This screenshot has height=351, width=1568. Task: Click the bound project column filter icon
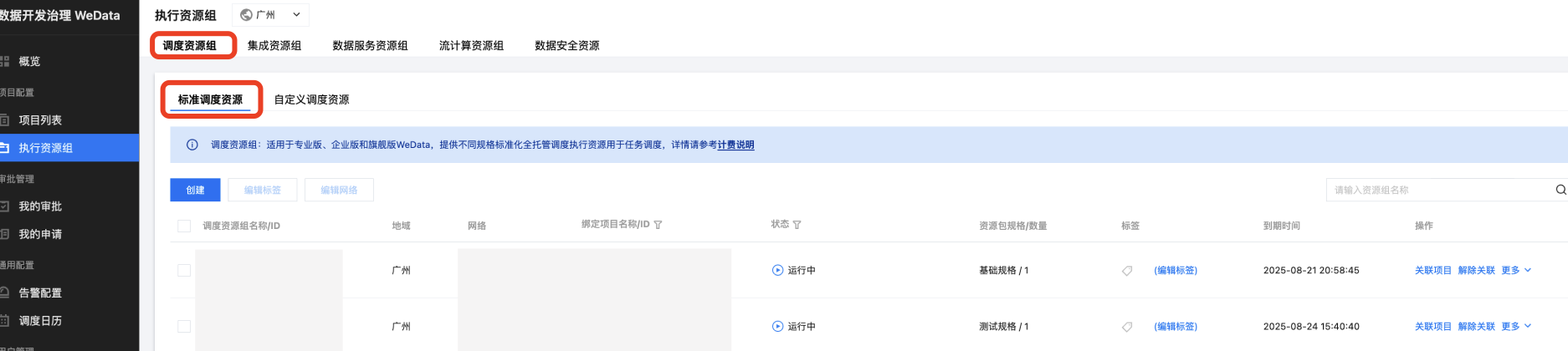(658, 225)
